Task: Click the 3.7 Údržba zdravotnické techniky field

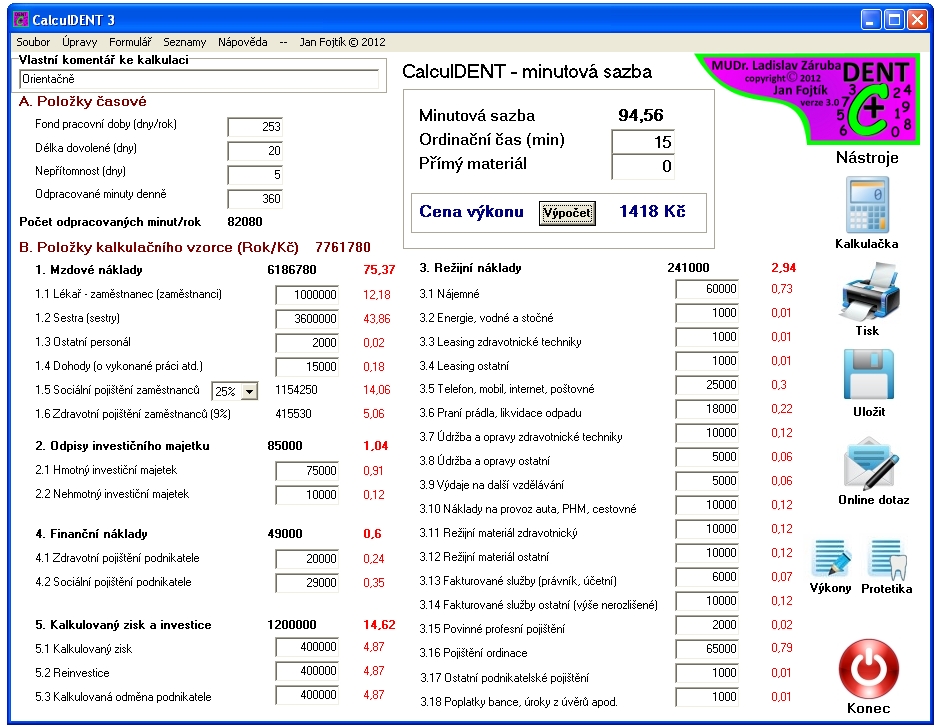Action: pos(707,433)
